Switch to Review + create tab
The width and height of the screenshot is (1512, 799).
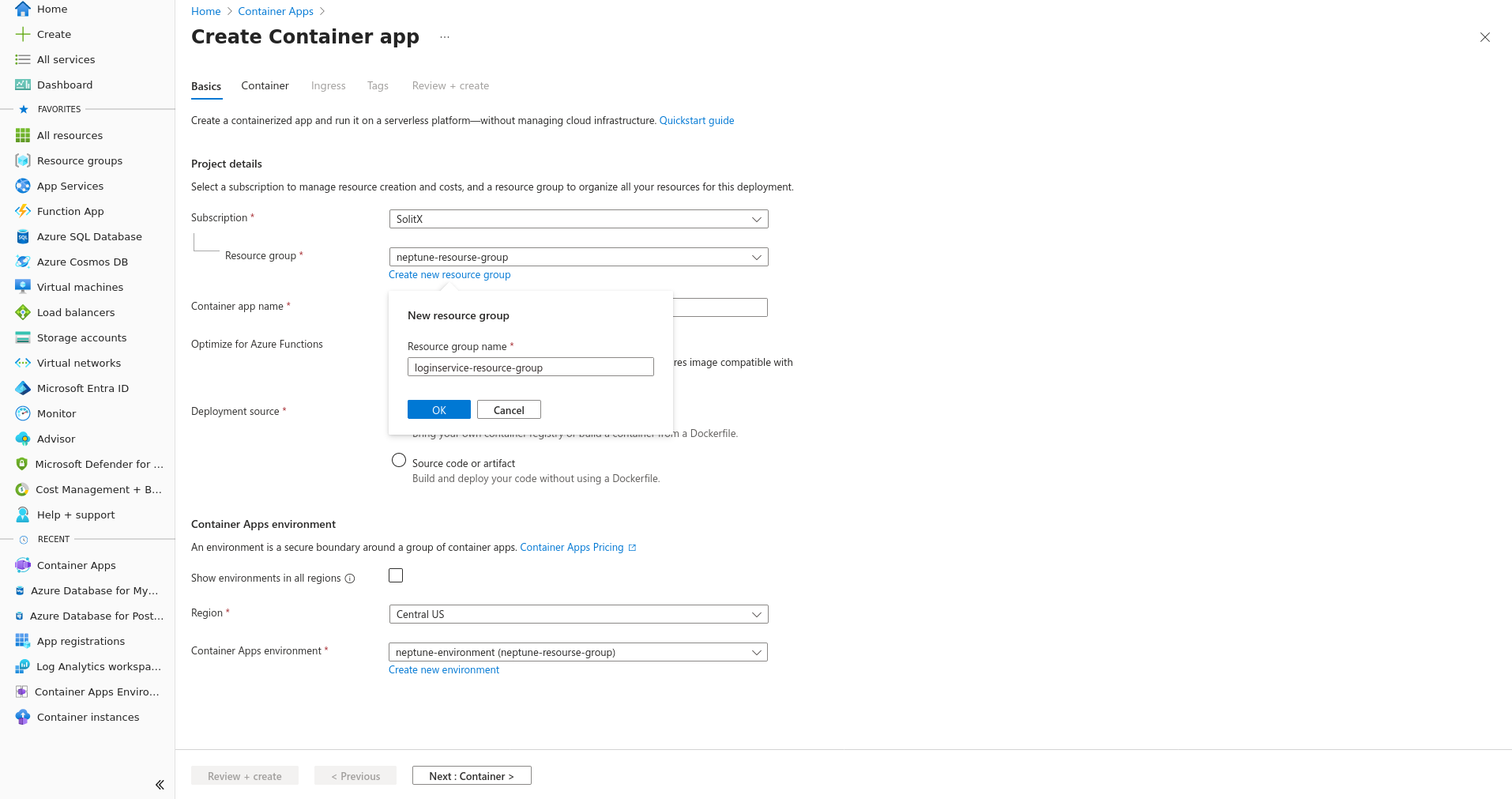point(450,85)
